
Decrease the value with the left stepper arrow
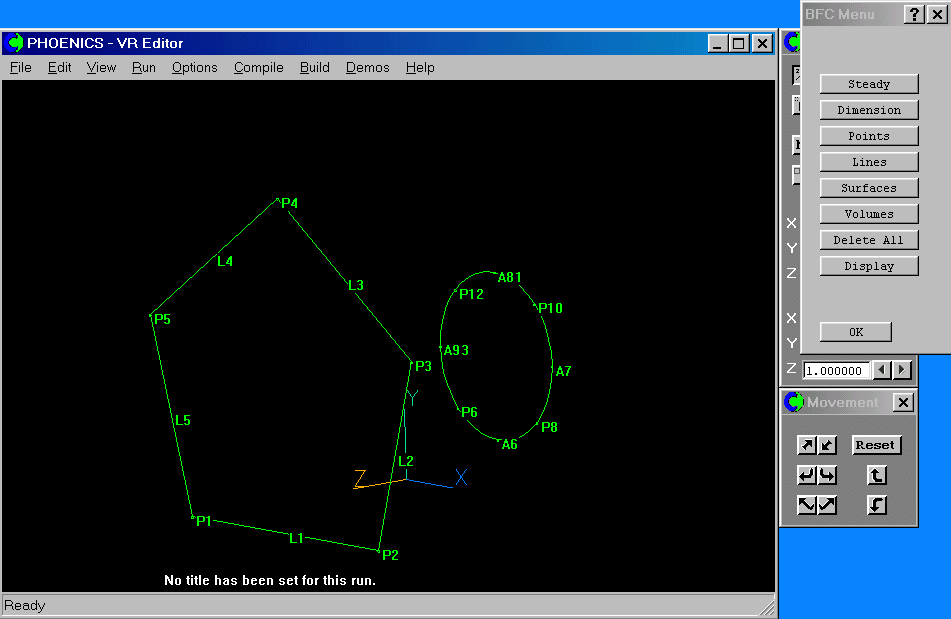pyautogui.click(x=881, y=370)
